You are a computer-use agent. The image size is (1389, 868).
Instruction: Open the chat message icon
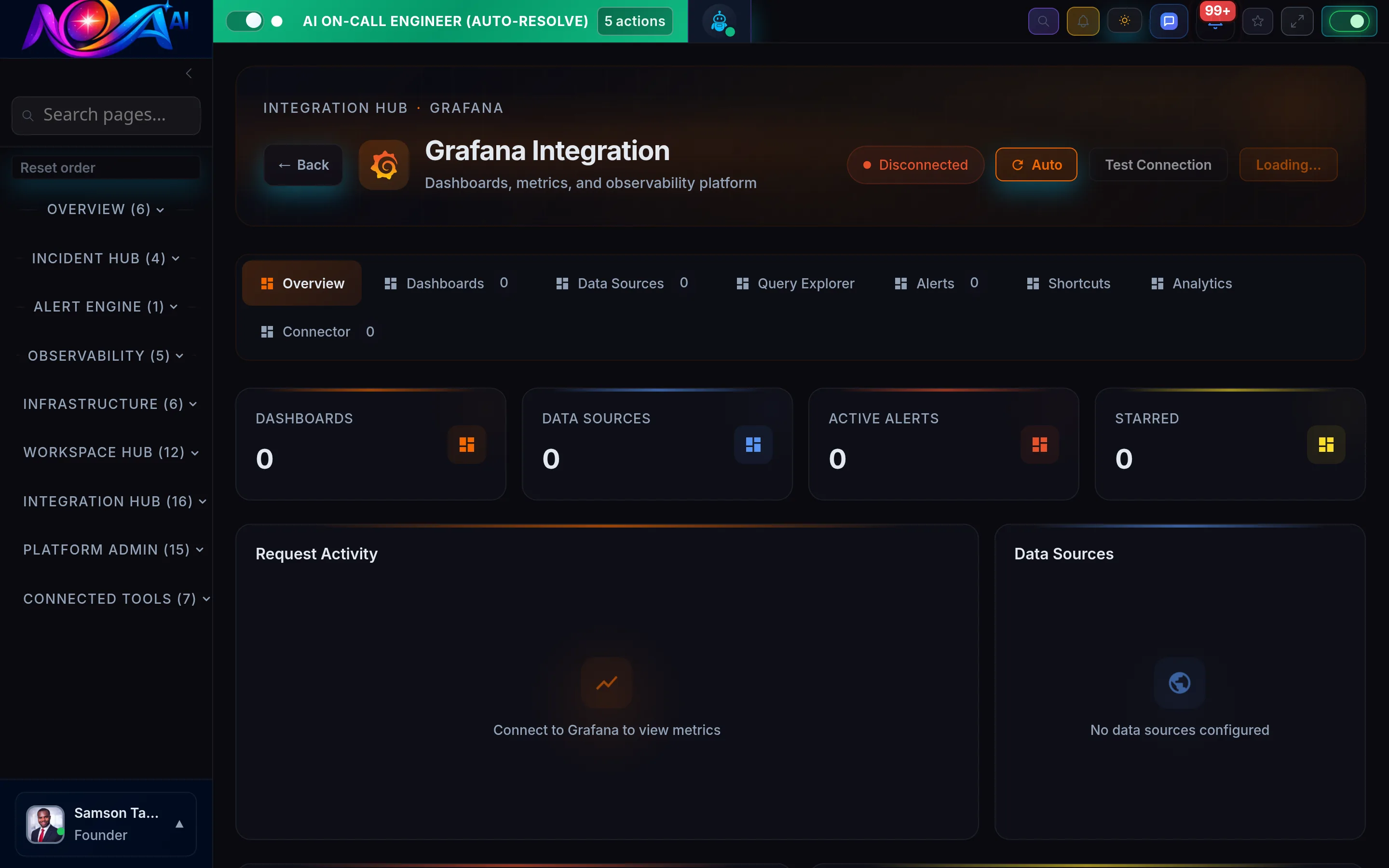pos(1168,21)
